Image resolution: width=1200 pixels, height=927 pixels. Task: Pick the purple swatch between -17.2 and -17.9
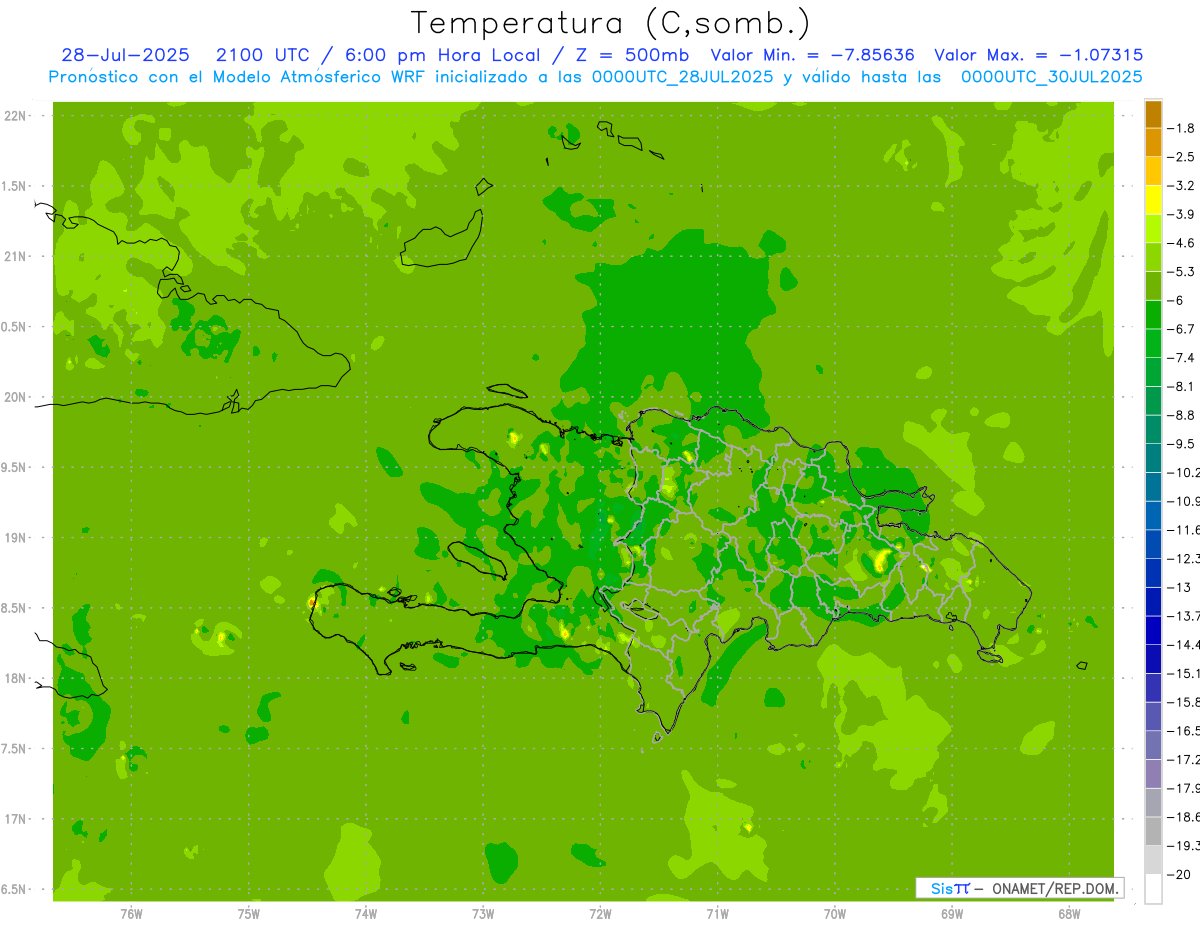tap(1153, 773)
